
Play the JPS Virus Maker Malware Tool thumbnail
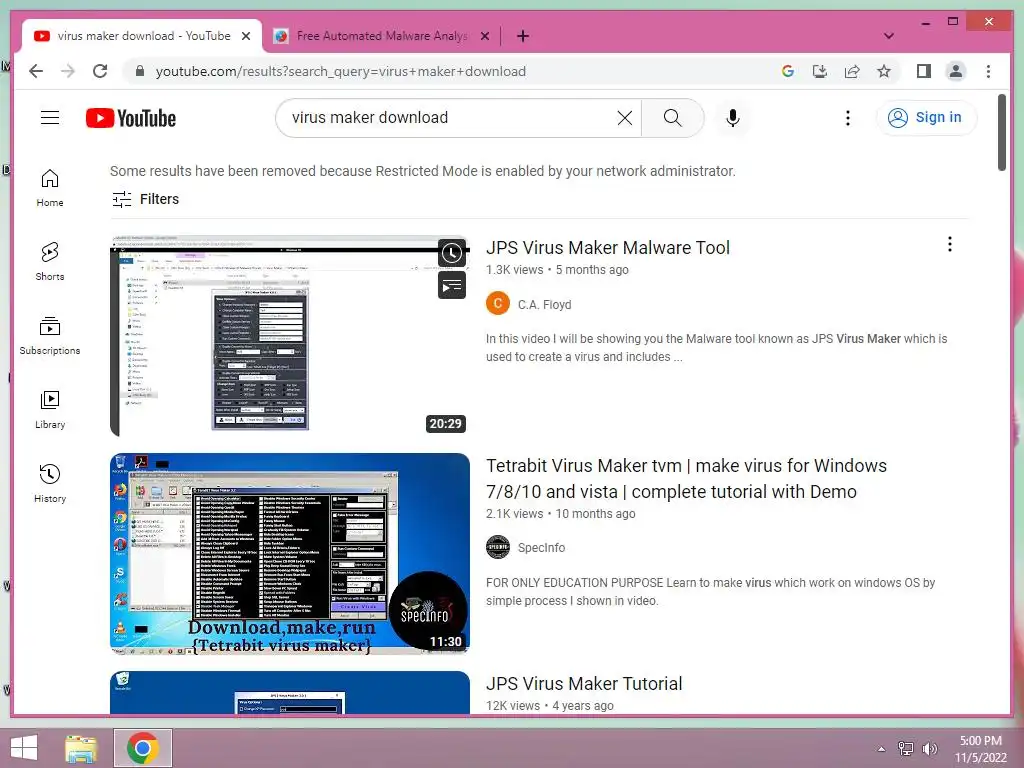point(290,336)
